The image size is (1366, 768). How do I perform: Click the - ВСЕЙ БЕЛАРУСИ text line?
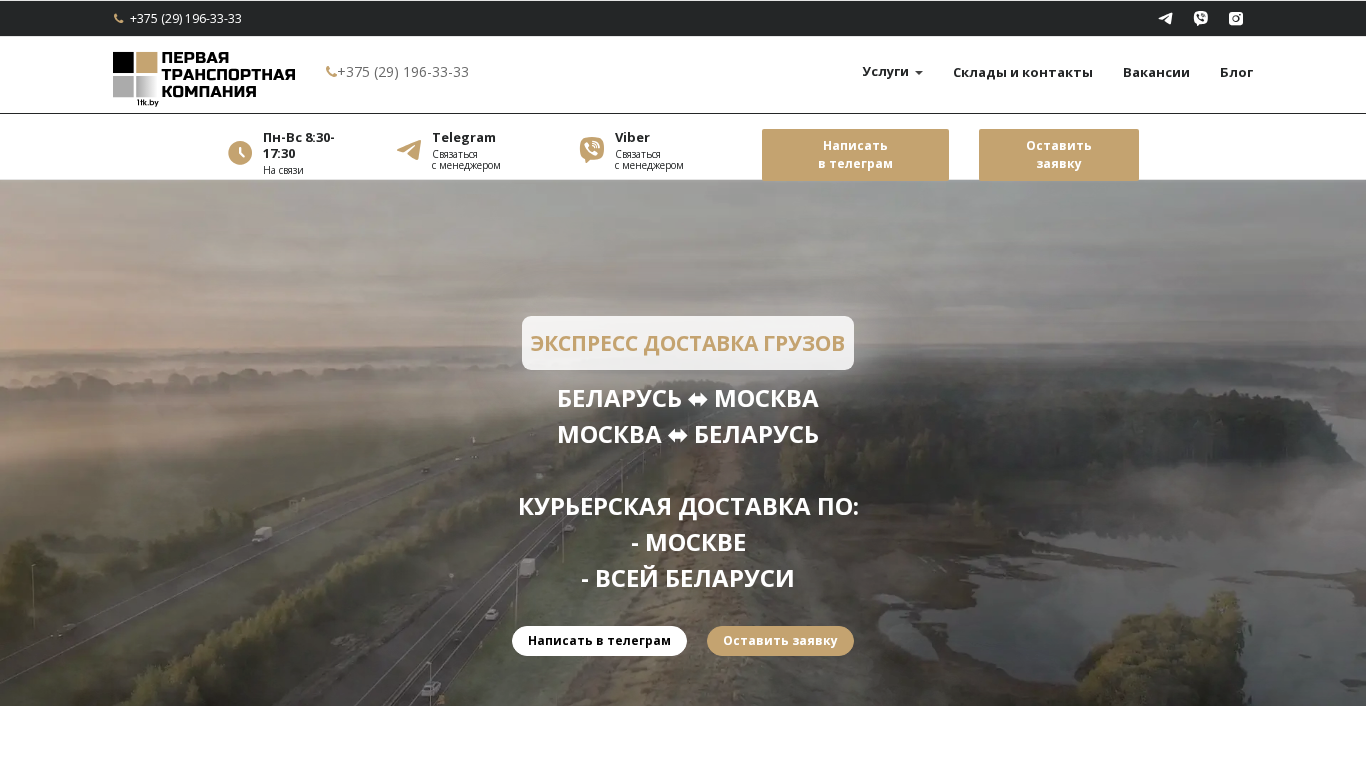coord(688,579)
